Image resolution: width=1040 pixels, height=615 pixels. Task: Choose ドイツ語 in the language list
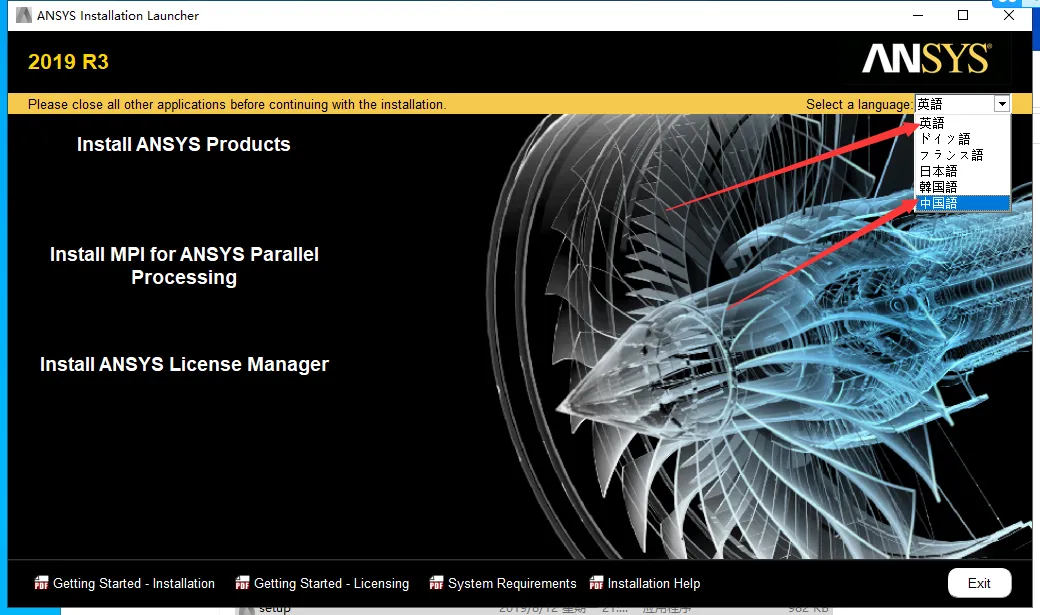pyautogui.click(x=962, y=139)
